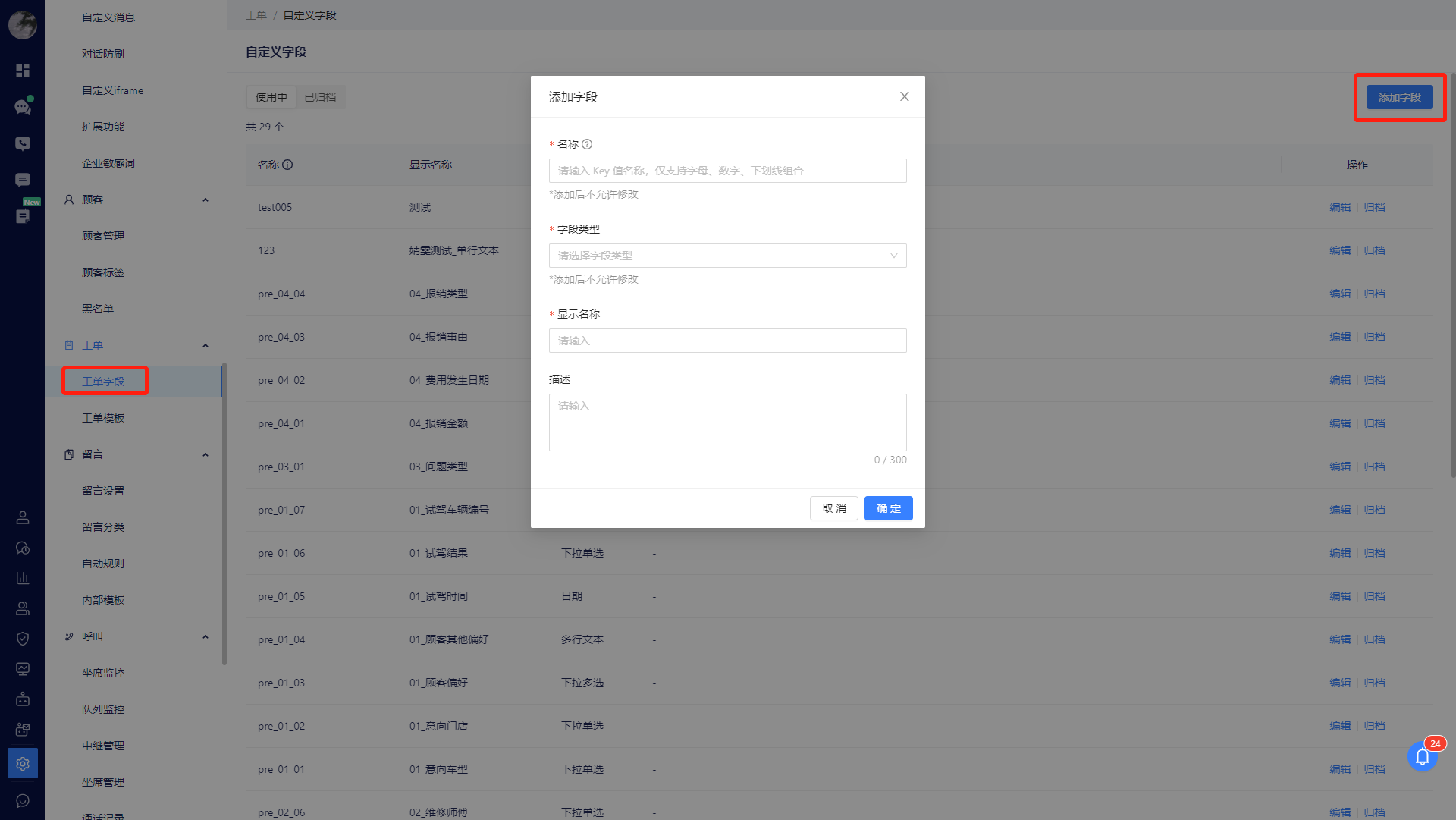
Task: Click the help icon beside 名称 label
Action: [x=587, y=144]
